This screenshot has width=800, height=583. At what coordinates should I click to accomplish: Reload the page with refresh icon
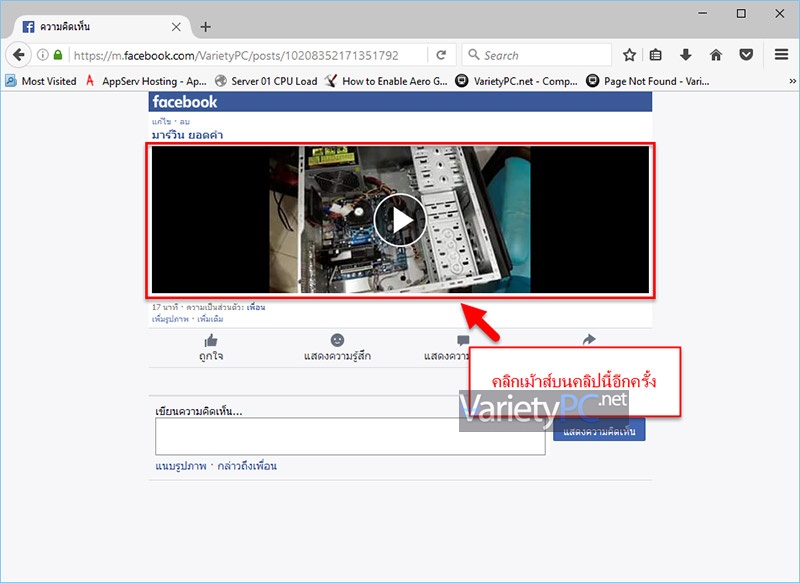point(441,55)
